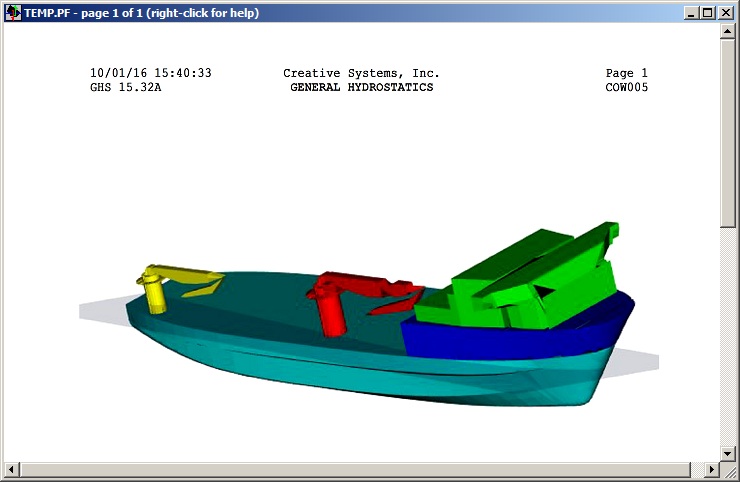Screen dimensions: 740x482
Task: Click the Creative Systems, Inc. header text
Action: 361,74
